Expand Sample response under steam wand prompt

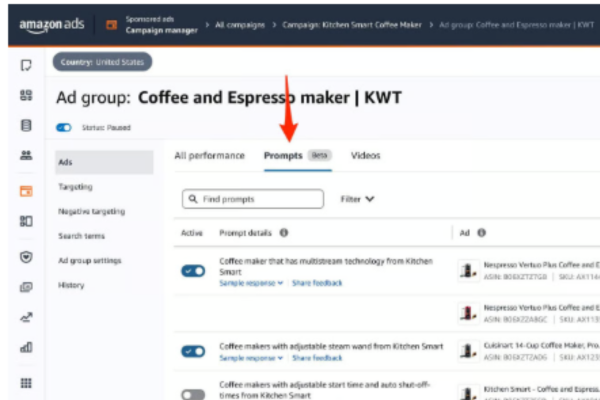tap(250, 356)
